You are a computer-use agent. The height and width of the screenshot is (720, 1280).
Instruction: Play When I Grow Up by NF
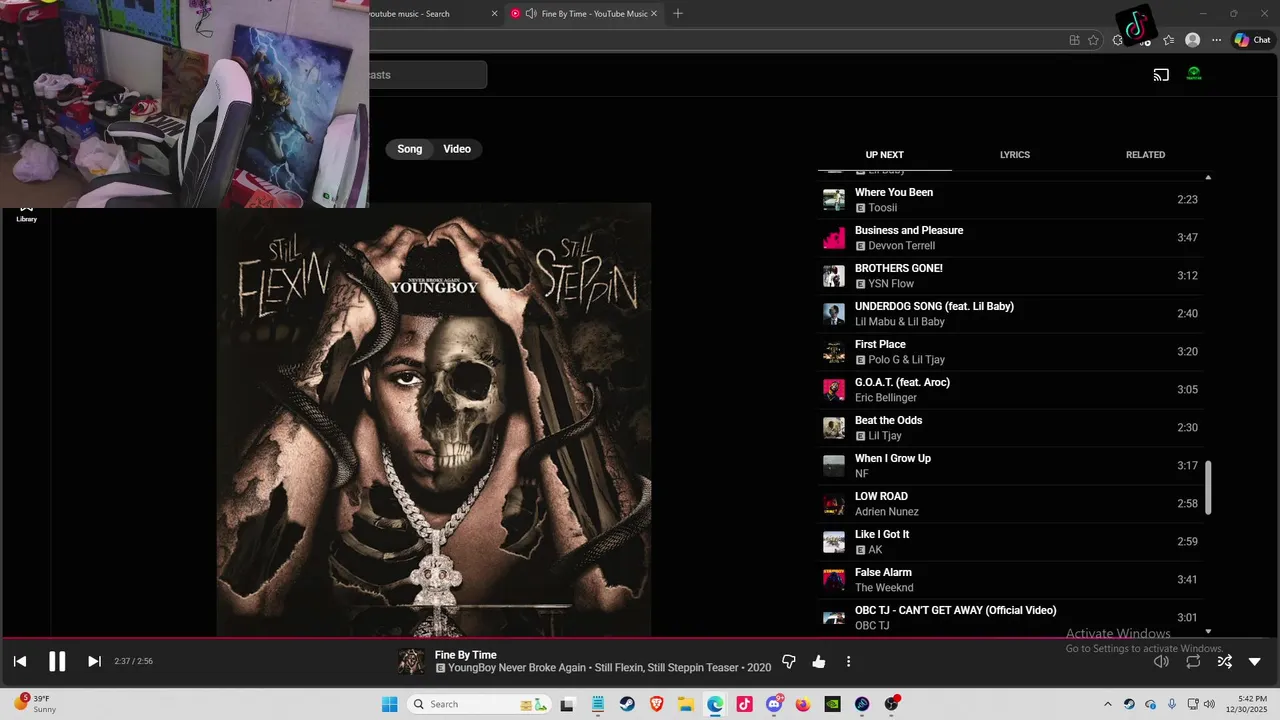[x=1010, y=466]
